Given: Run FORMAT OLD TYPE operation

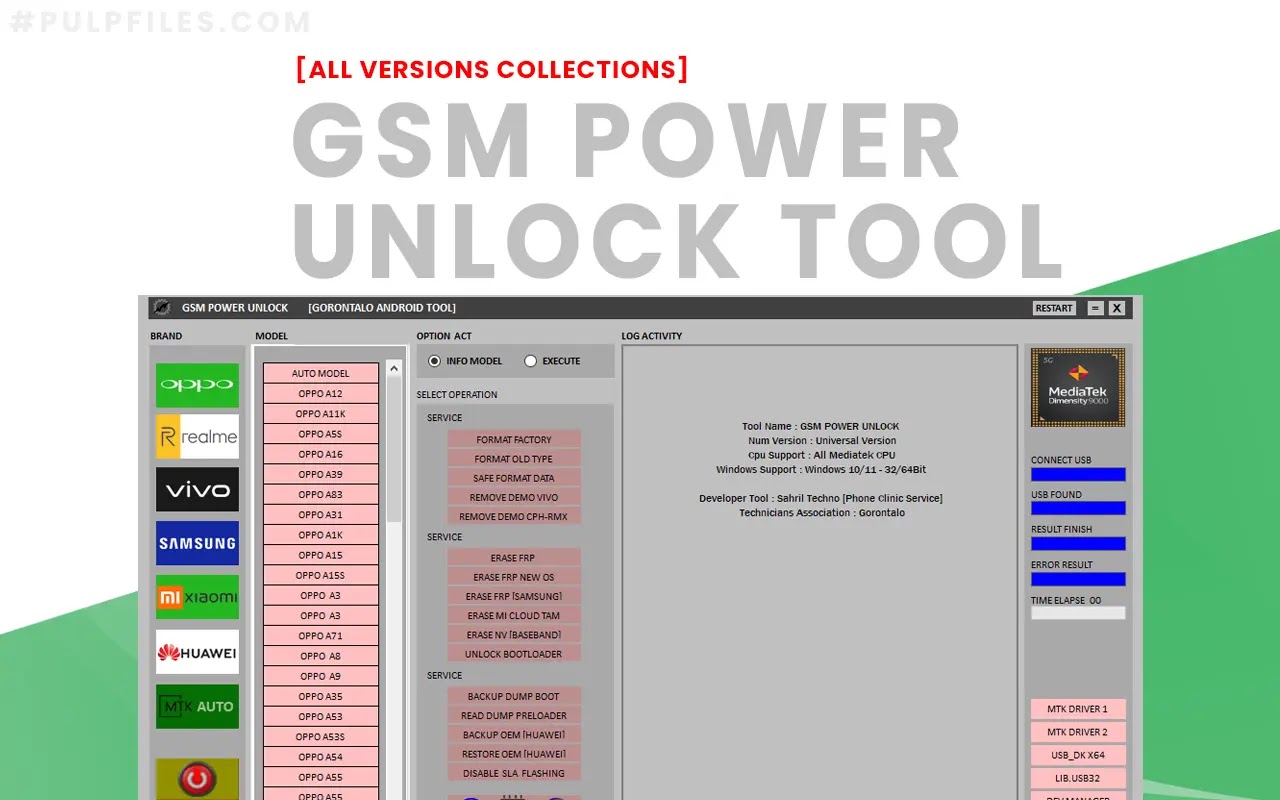Looking at the screenshot, I should [x=514, y=459].
